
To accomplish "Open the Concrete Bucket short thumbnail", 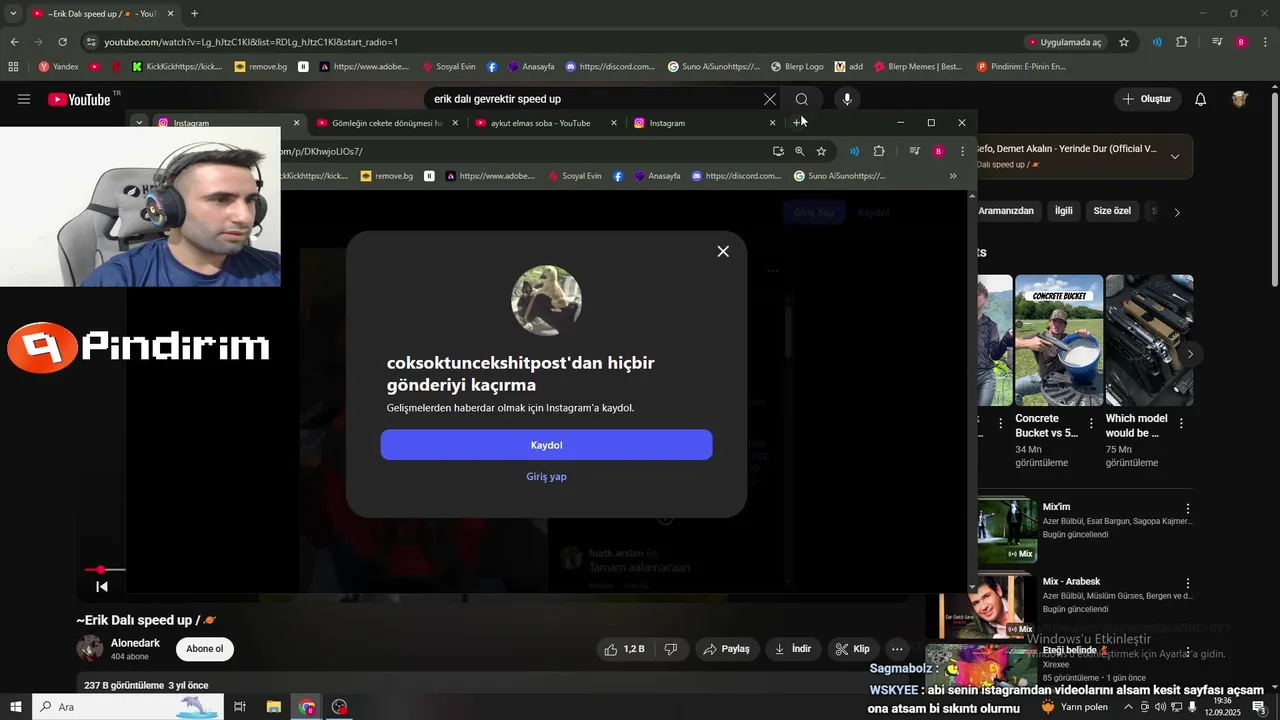I will pyautogui.click(x=1059, y=340).
